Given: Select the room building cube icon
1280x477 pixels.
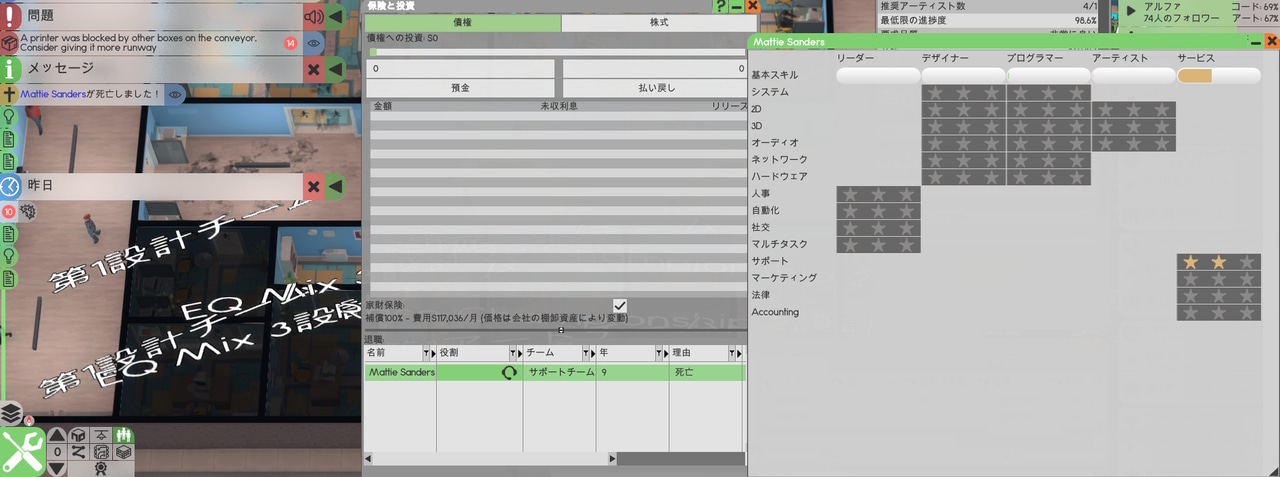Looking at the screenshot, I should point(80,435).
